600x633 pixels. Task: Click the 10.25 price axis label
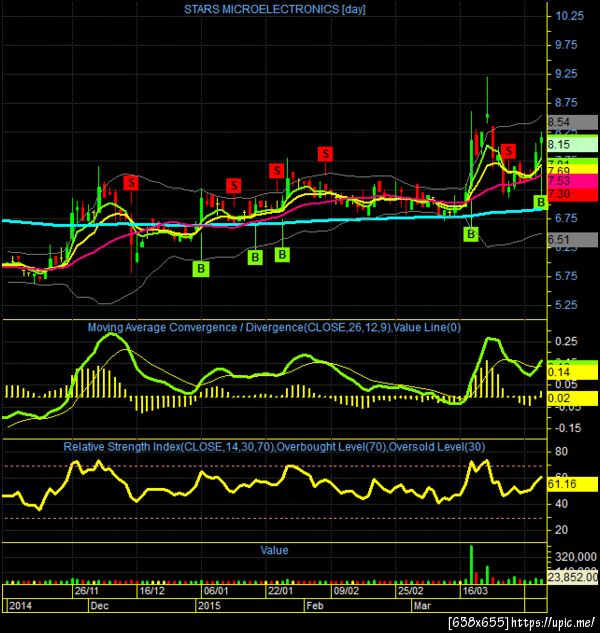coord(569,16)
